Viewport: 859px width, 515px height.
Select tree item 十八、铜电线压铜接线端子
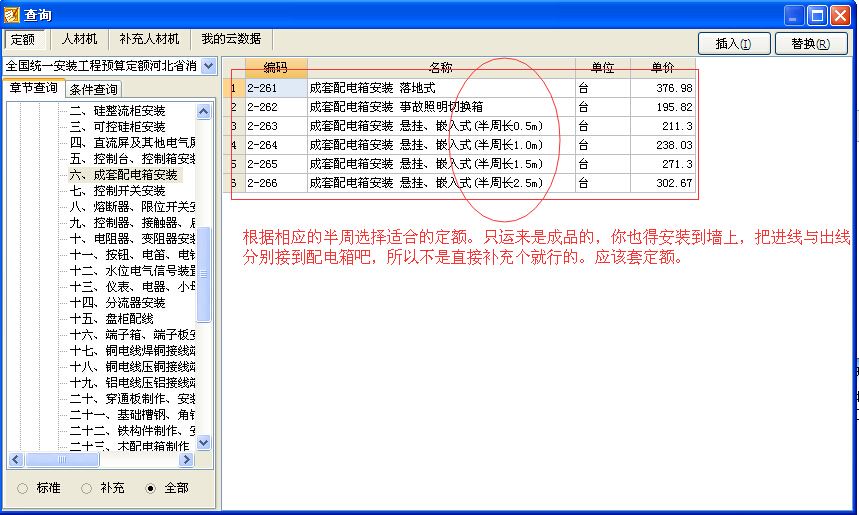pyautogui.click(x=132, y=366)
